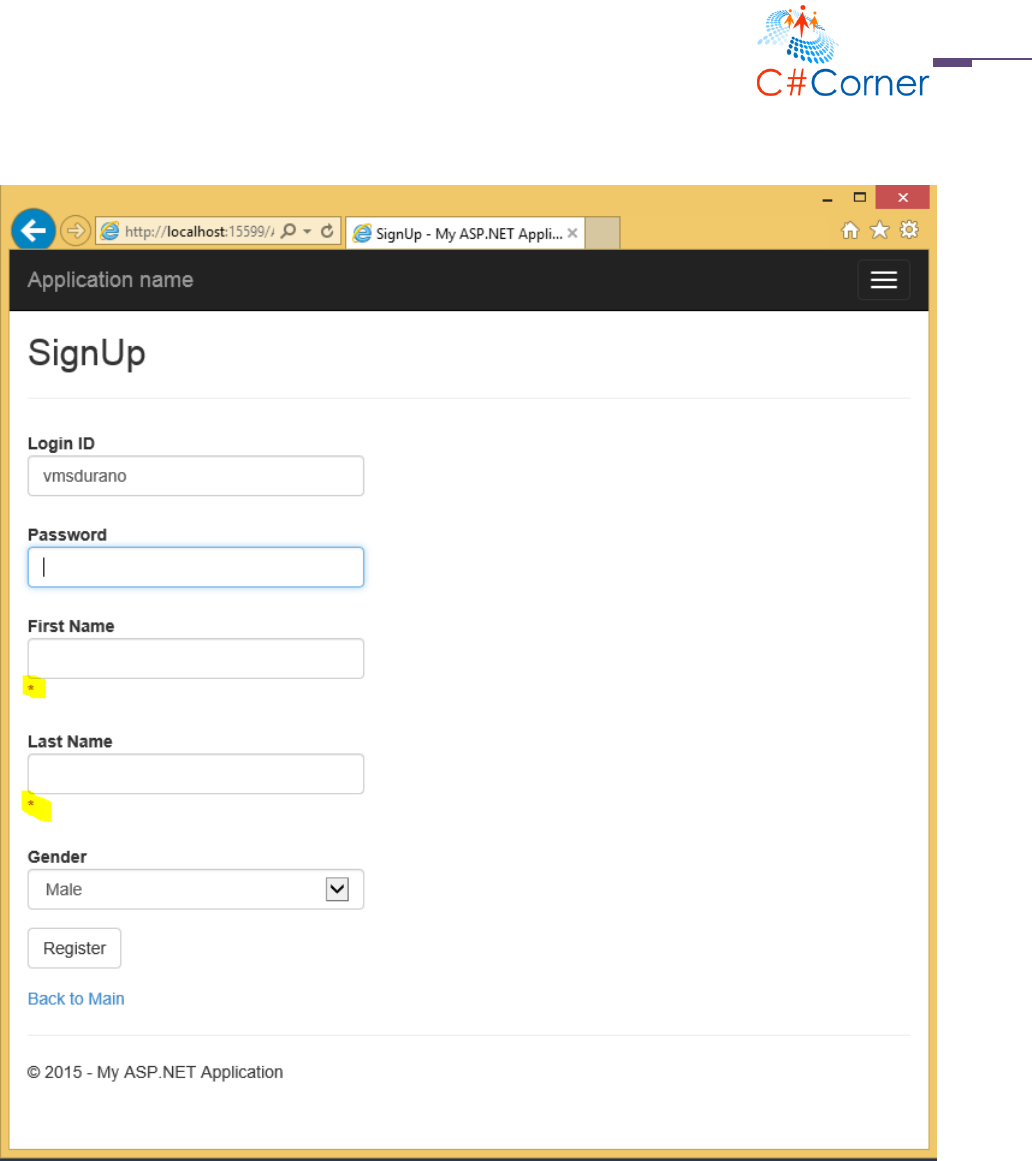Select the SignUp browser tab
This screenshot has width=1032, height=1161.
465,233
